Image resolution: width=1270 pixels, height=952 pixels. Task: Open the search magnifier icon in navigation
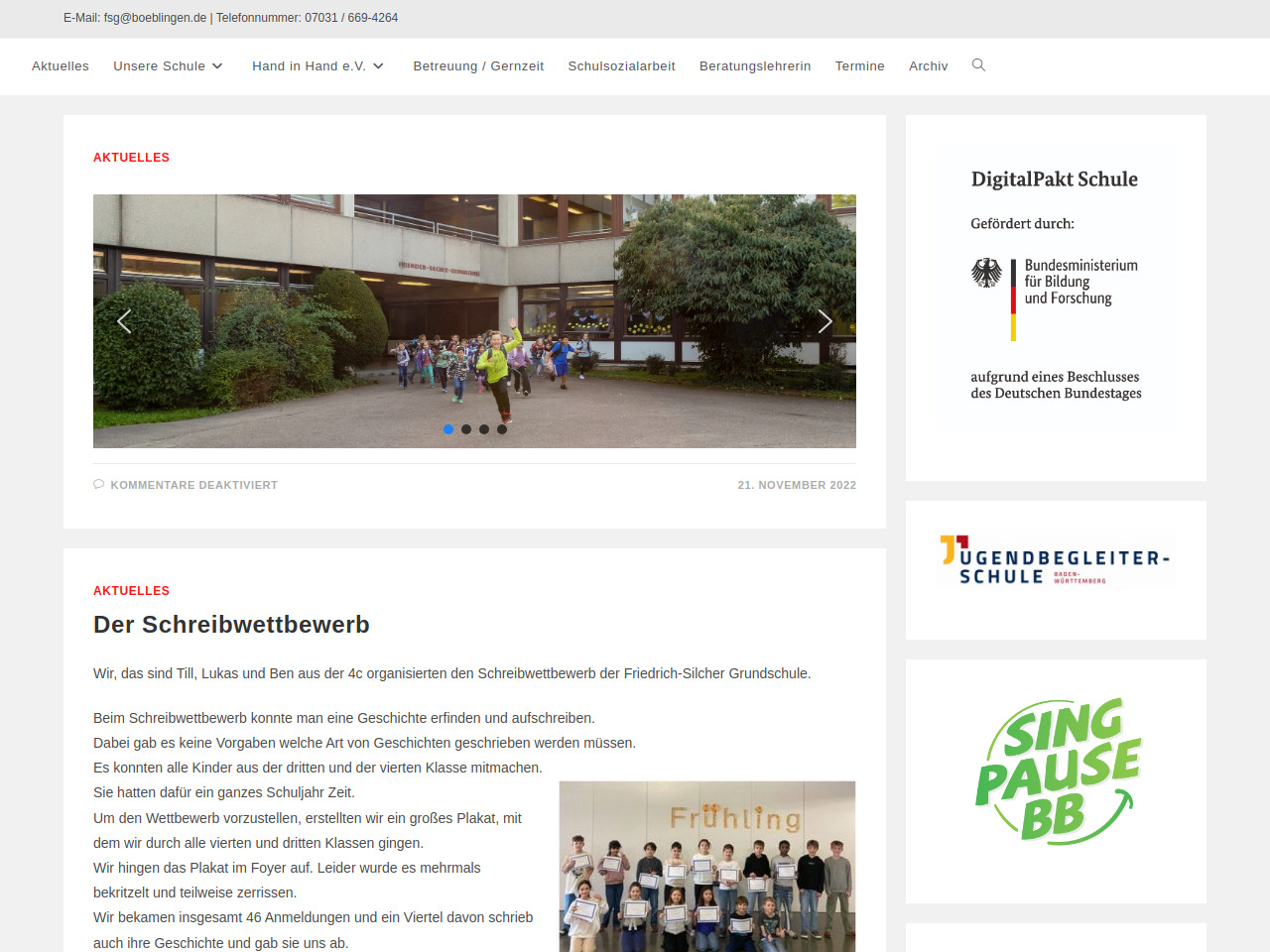pyautogui.click(x=978, y=65)
